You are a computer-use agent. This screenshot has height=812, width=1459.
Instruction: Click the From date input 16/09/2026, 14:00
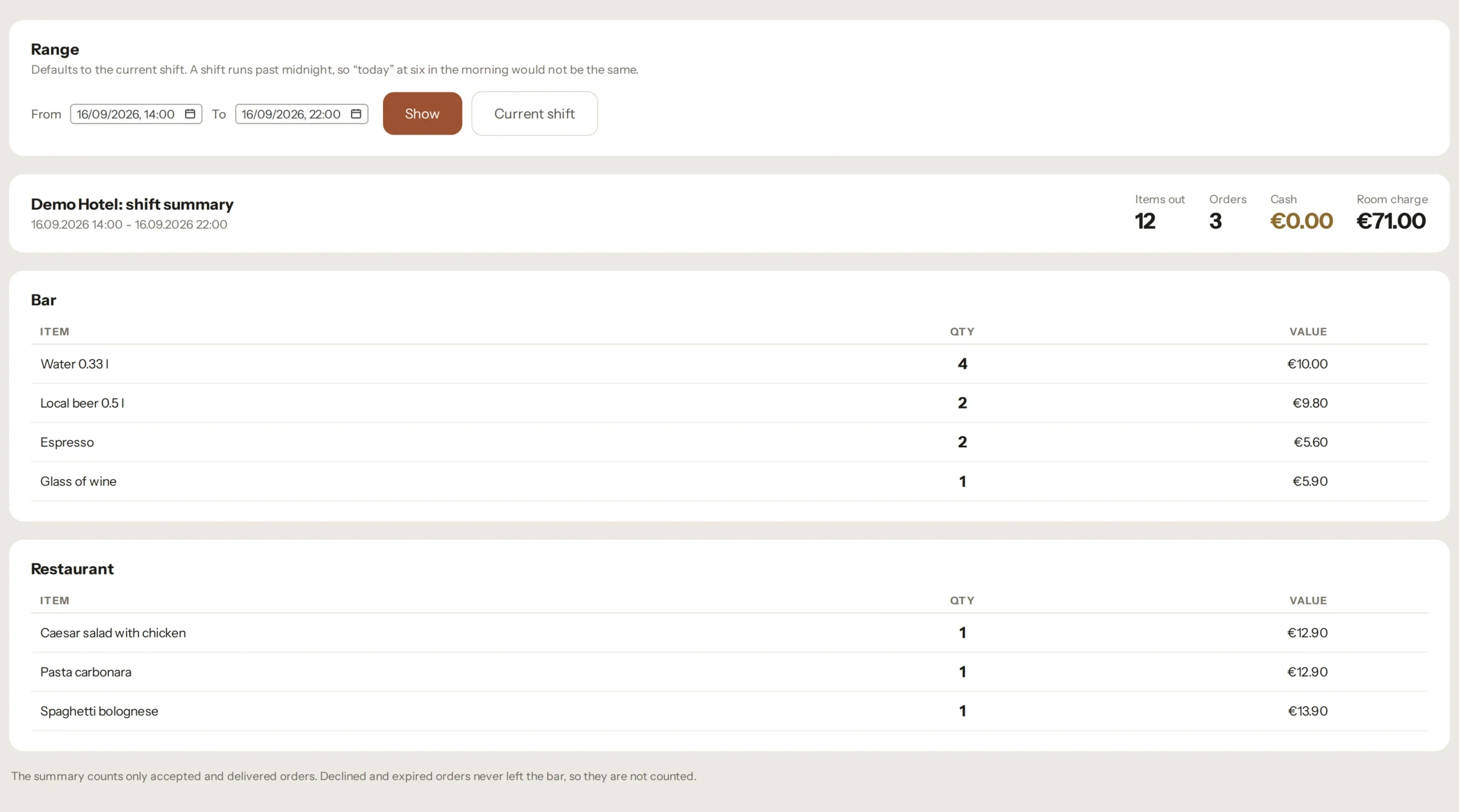pos(136,114)
